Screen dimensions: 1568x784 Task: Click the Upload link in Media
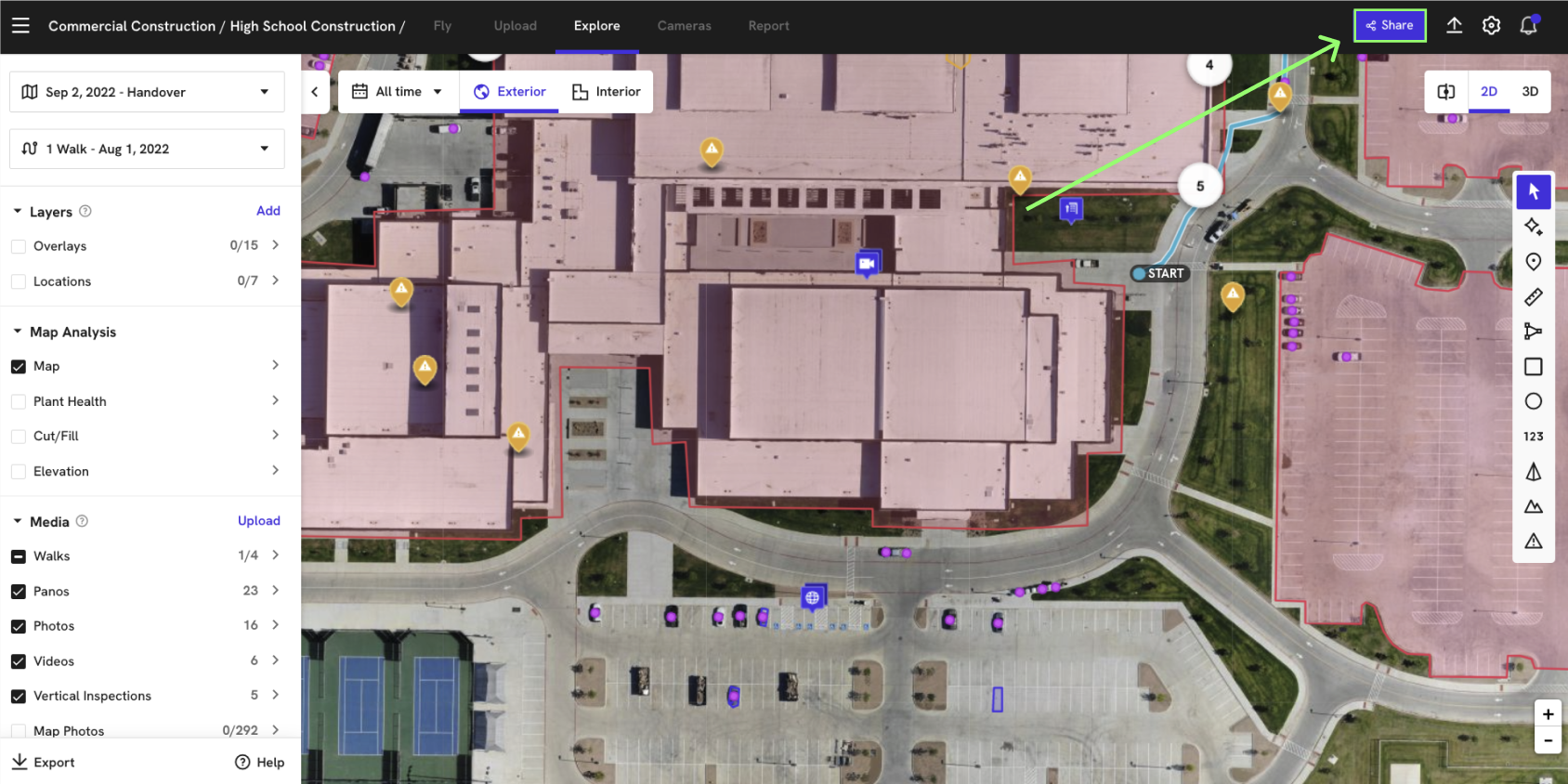click(258, 521)
